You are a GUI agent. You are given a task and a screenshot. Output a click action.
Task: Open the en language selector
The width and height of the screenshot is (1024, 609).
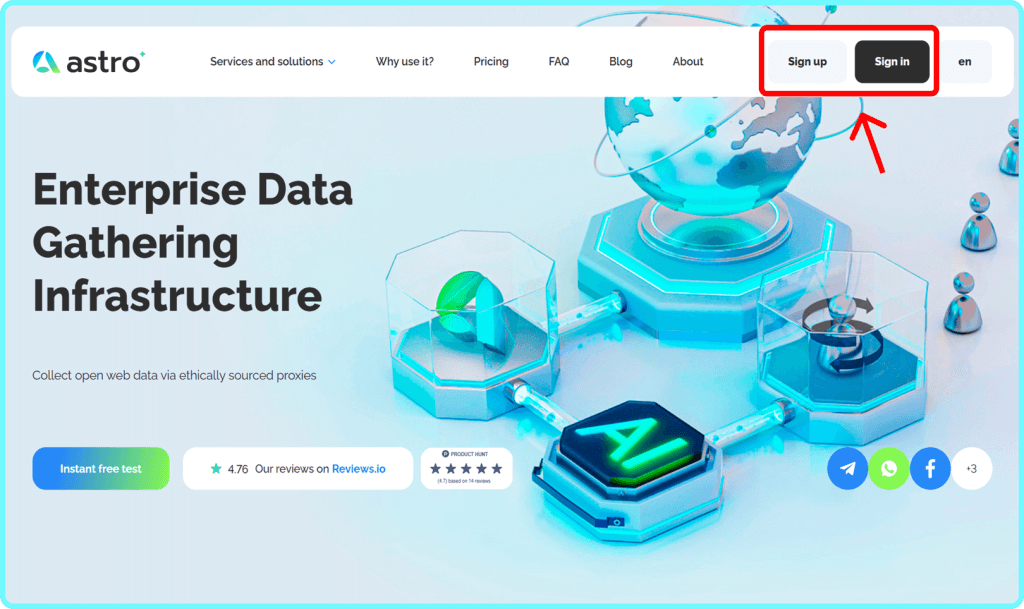pos(964,62)
